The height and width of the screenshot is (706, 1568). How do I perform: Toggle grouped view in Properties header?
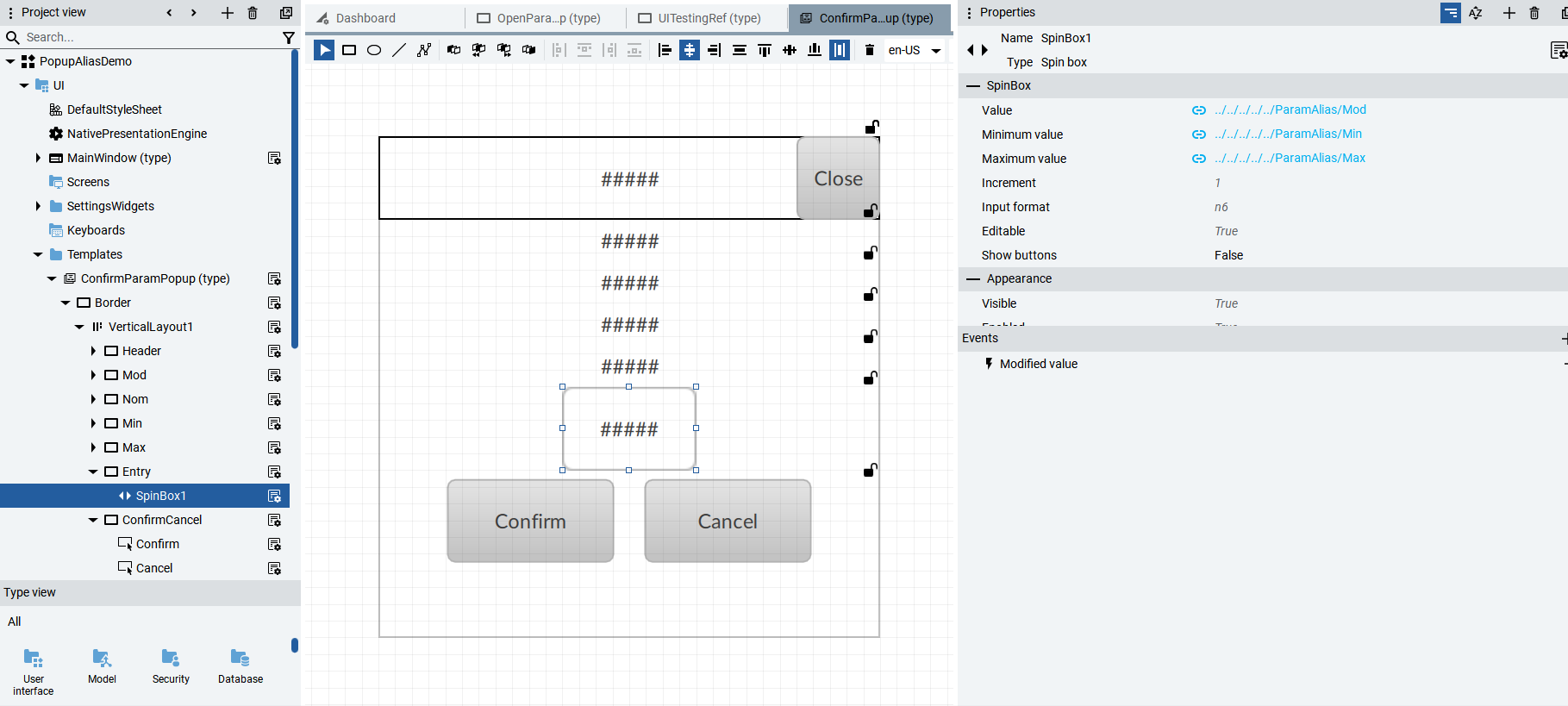pyautogui.click(x=1451, y=13)
